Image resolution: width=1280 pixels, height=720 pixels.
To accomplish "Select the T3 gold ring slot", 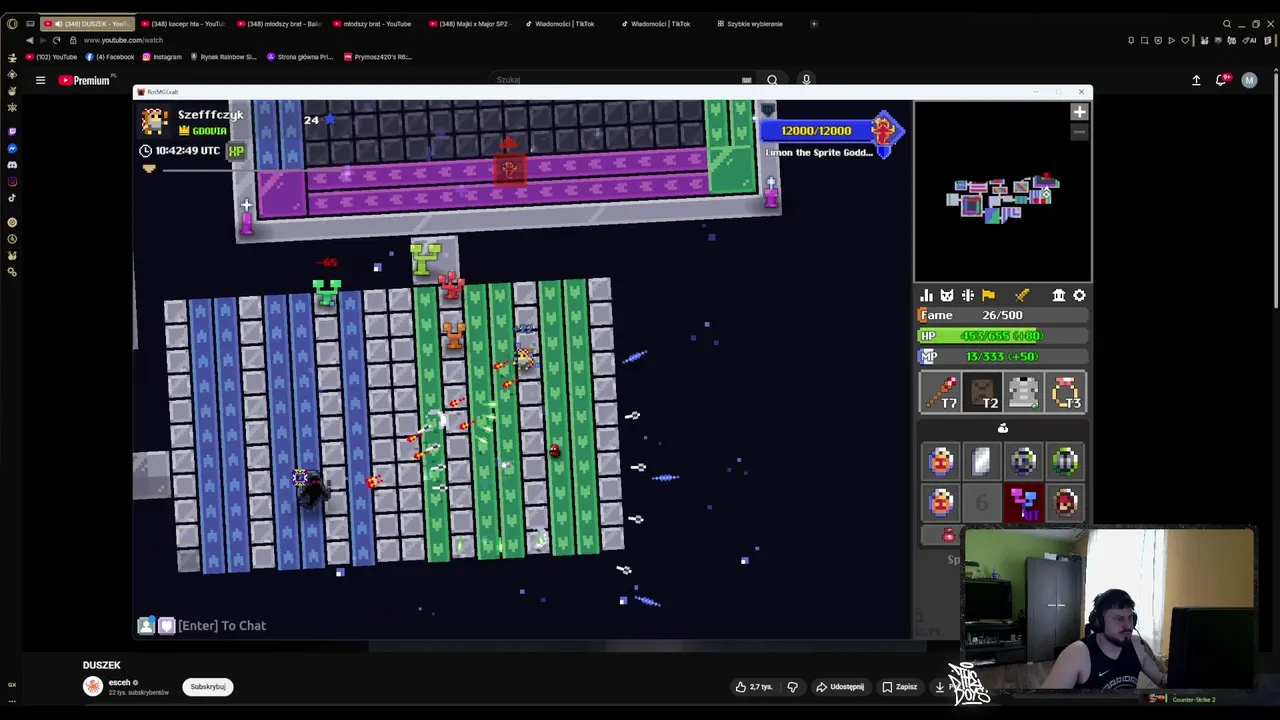I will click(x=1065, y=392).
